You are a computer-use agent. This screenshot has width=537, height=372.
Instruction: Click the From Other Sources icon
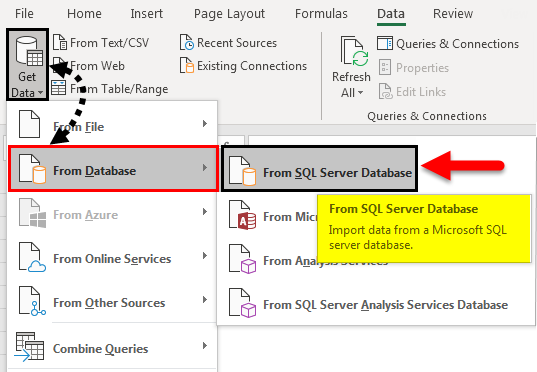click(32, 301)
